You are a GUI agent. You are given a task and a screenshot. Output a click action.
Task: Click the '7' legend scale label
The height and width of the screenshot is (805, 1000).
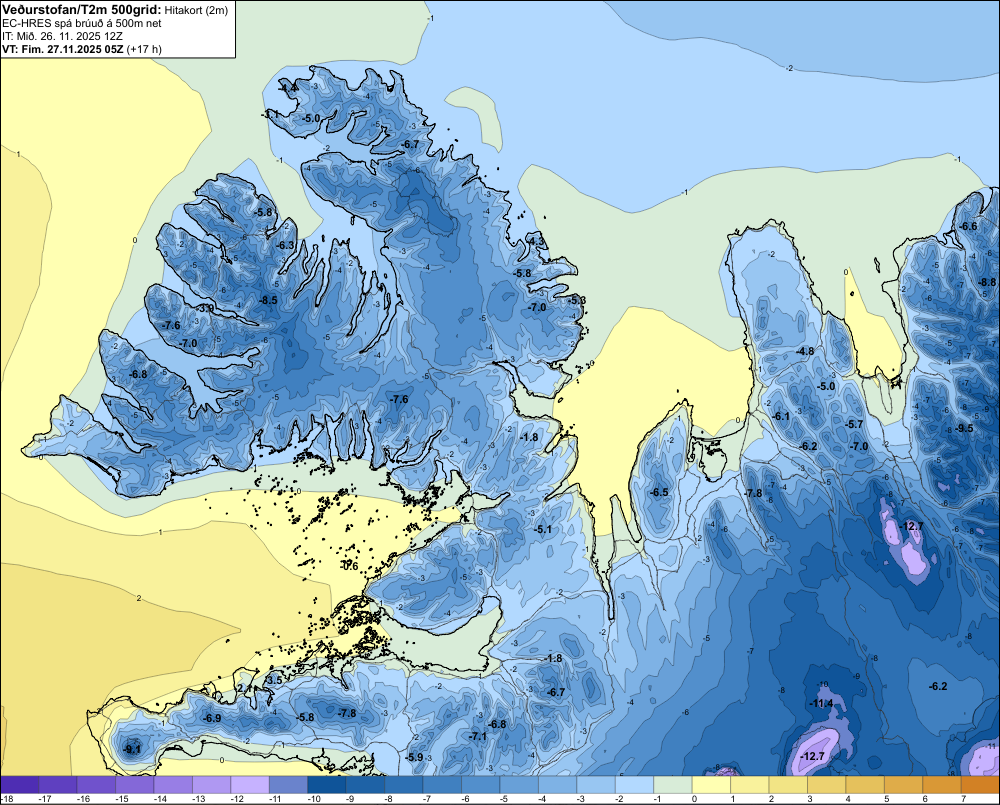tap(963, 799)
